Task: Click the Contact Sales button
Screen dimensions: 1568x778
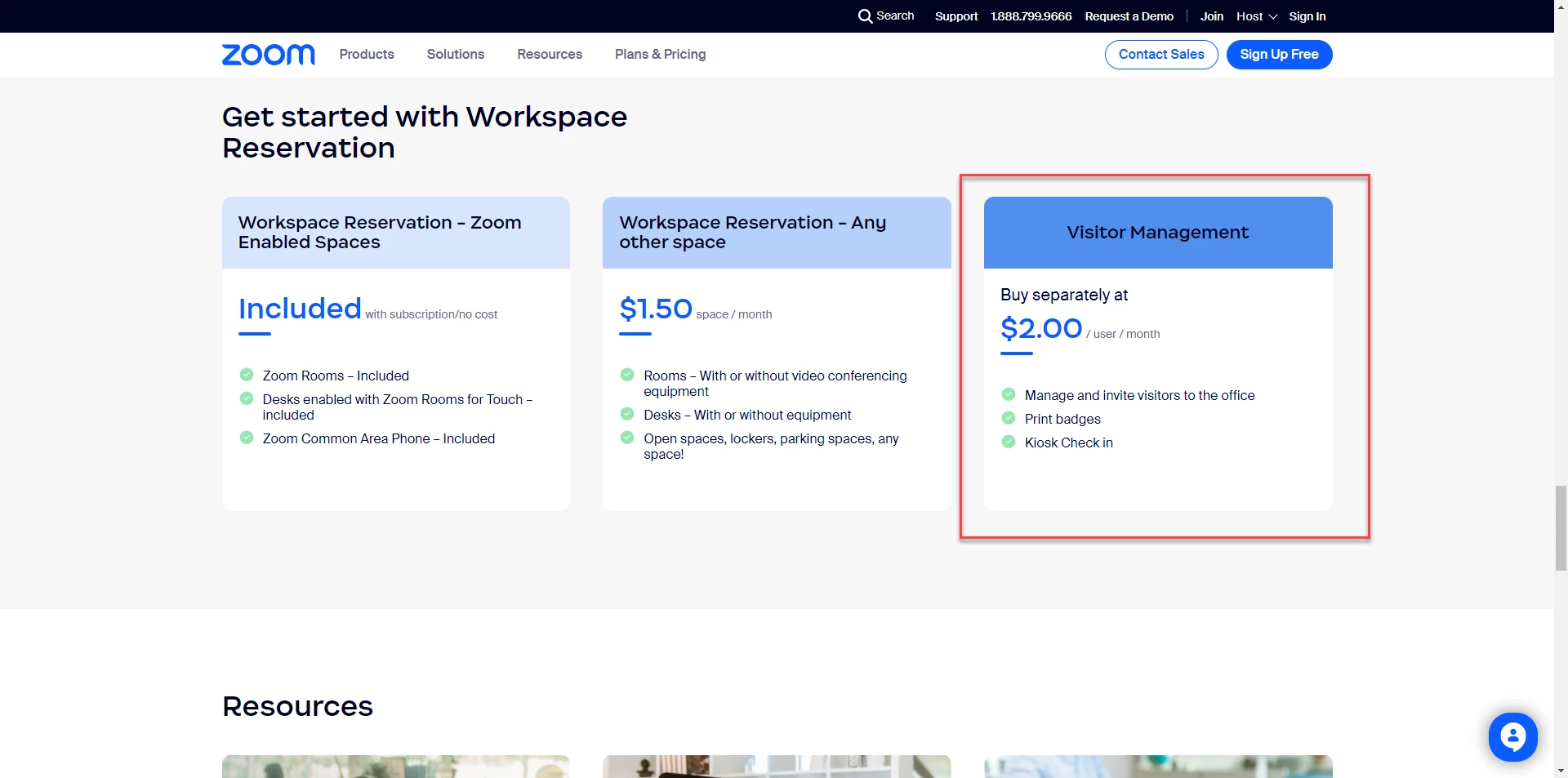Action: point(1161,55)
